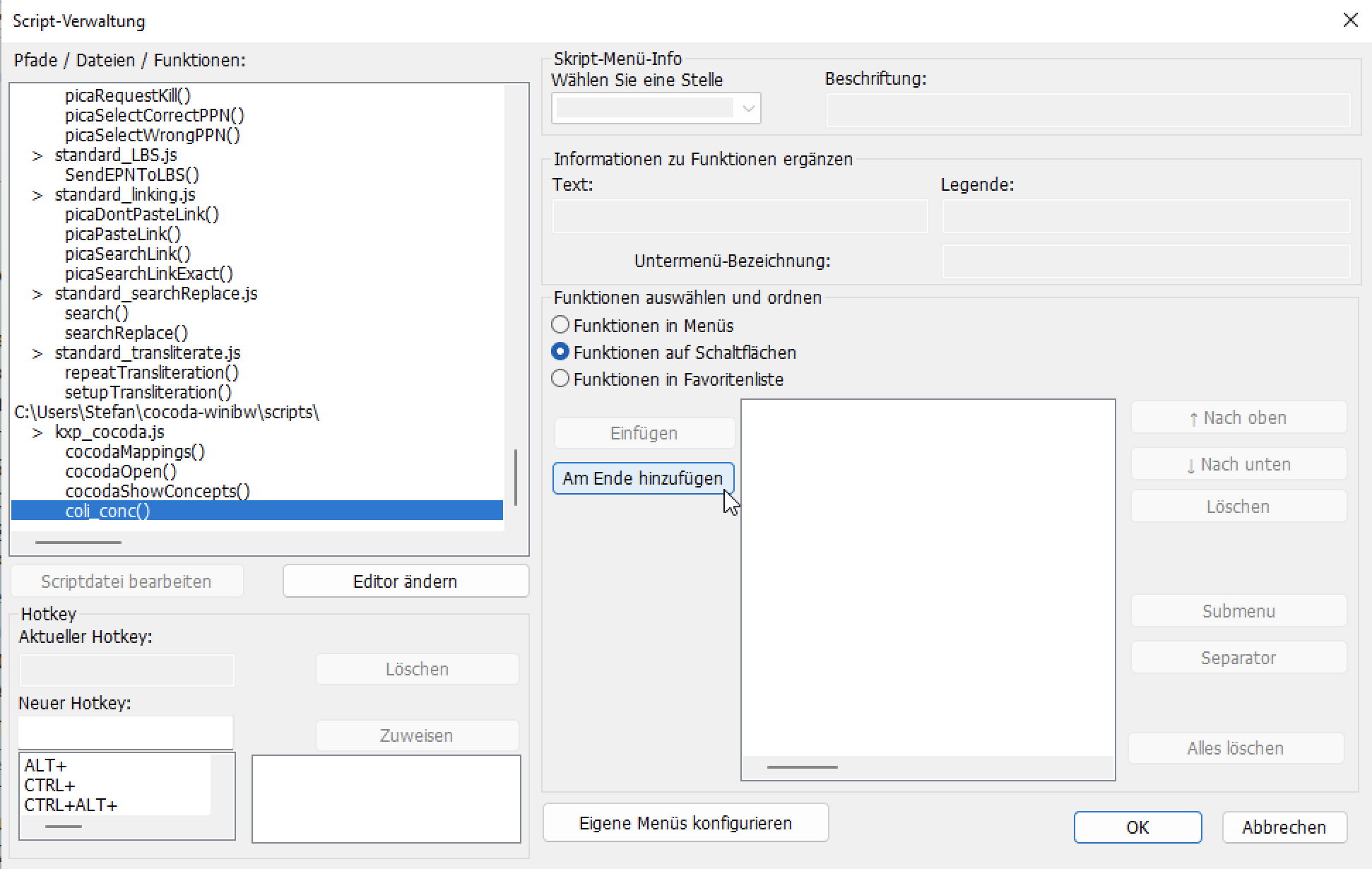Select 'Funktionen auf Schaltflächen' radio option
Screen dimensions: 1372x869
click(560, 352)
